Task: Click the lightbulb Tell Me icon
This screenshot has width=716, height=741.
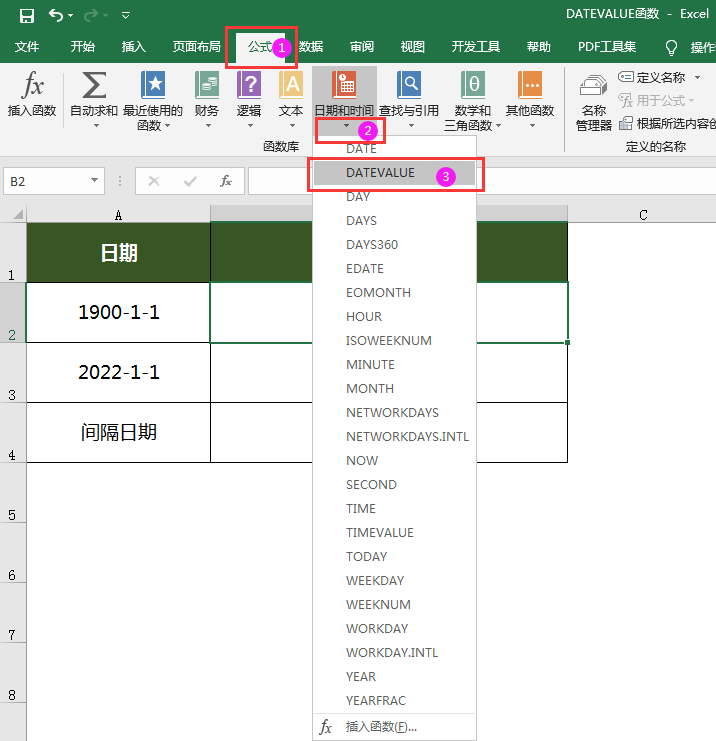Action: click(x=671, y=47)
